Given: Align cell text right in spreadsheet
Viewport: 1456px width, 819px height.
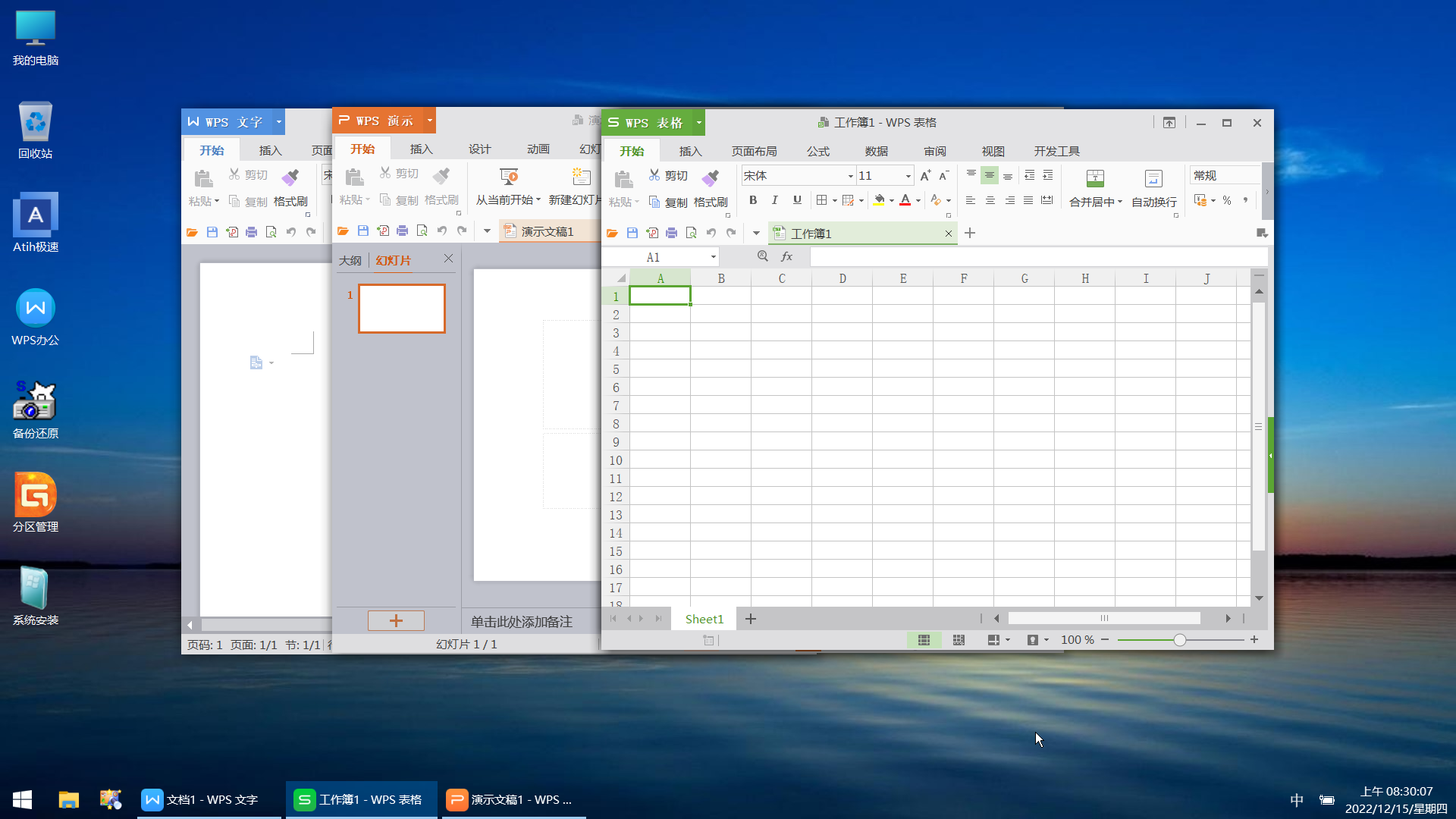Looking at the screenshot, I should tap(1010, 200).
